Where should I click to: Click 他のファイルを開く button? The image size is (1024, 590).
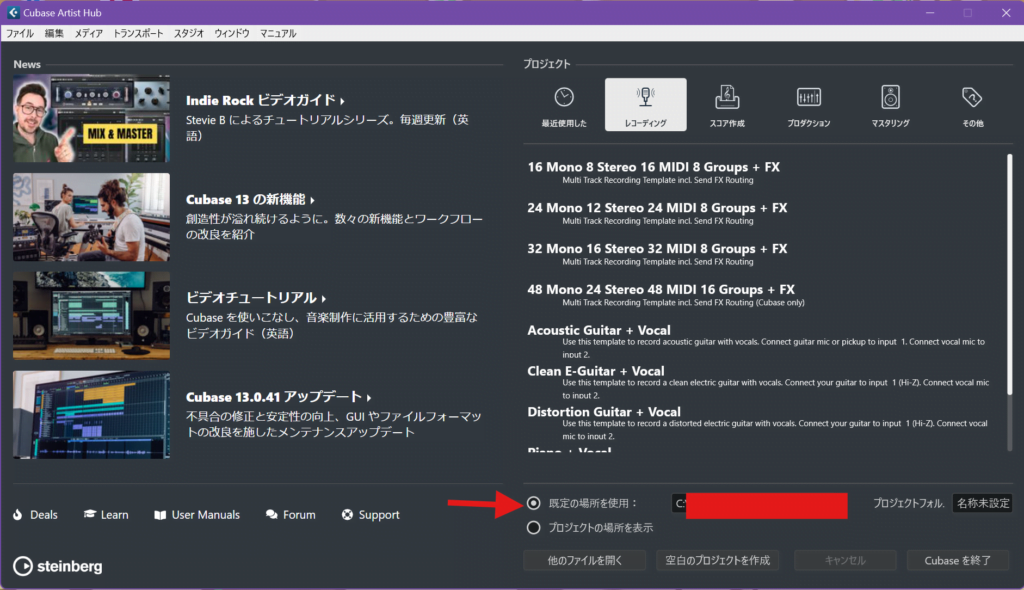pos(584,560)
